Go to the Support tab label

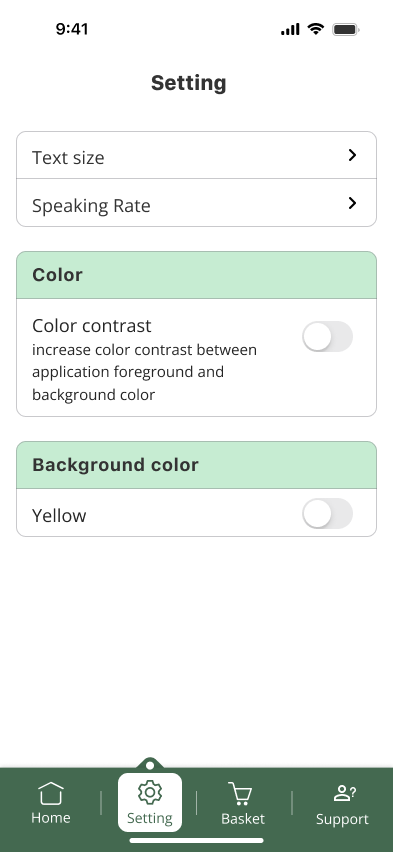pos(342,819)
